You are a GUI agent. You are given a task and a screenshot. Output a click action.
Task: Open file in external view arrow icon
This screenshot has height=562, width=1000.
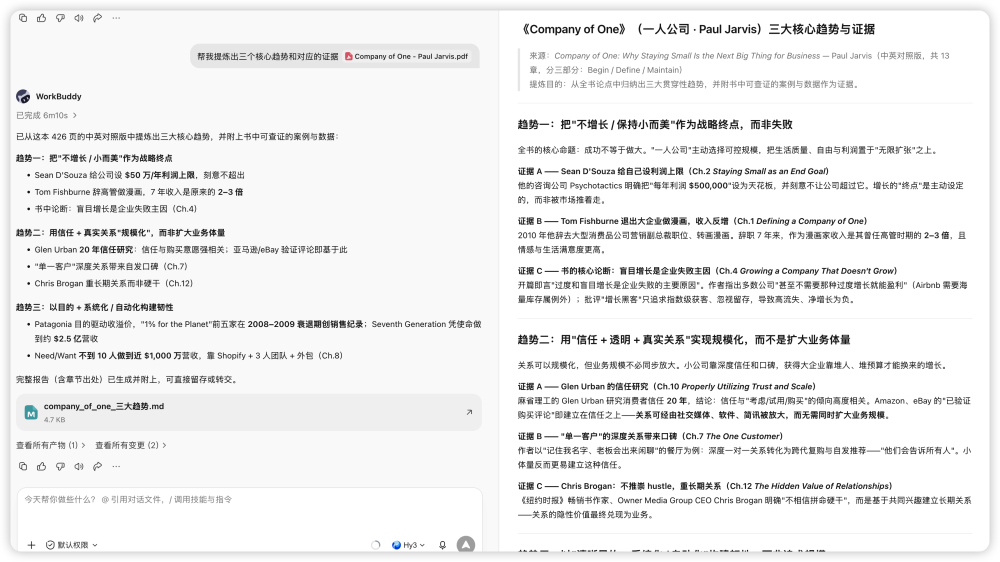469,412
